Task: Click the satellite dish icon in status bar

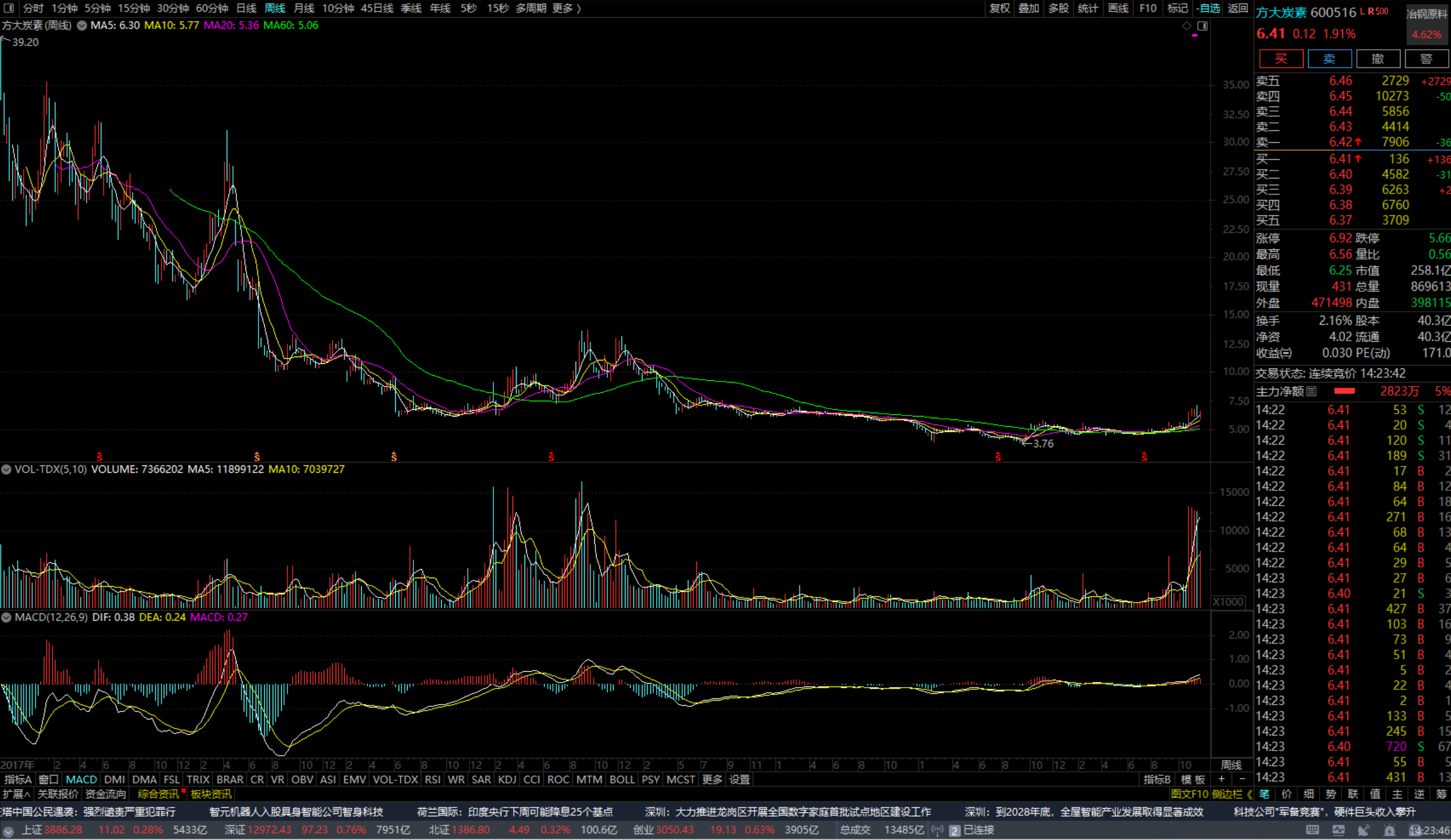Action: click(1364, 830)
